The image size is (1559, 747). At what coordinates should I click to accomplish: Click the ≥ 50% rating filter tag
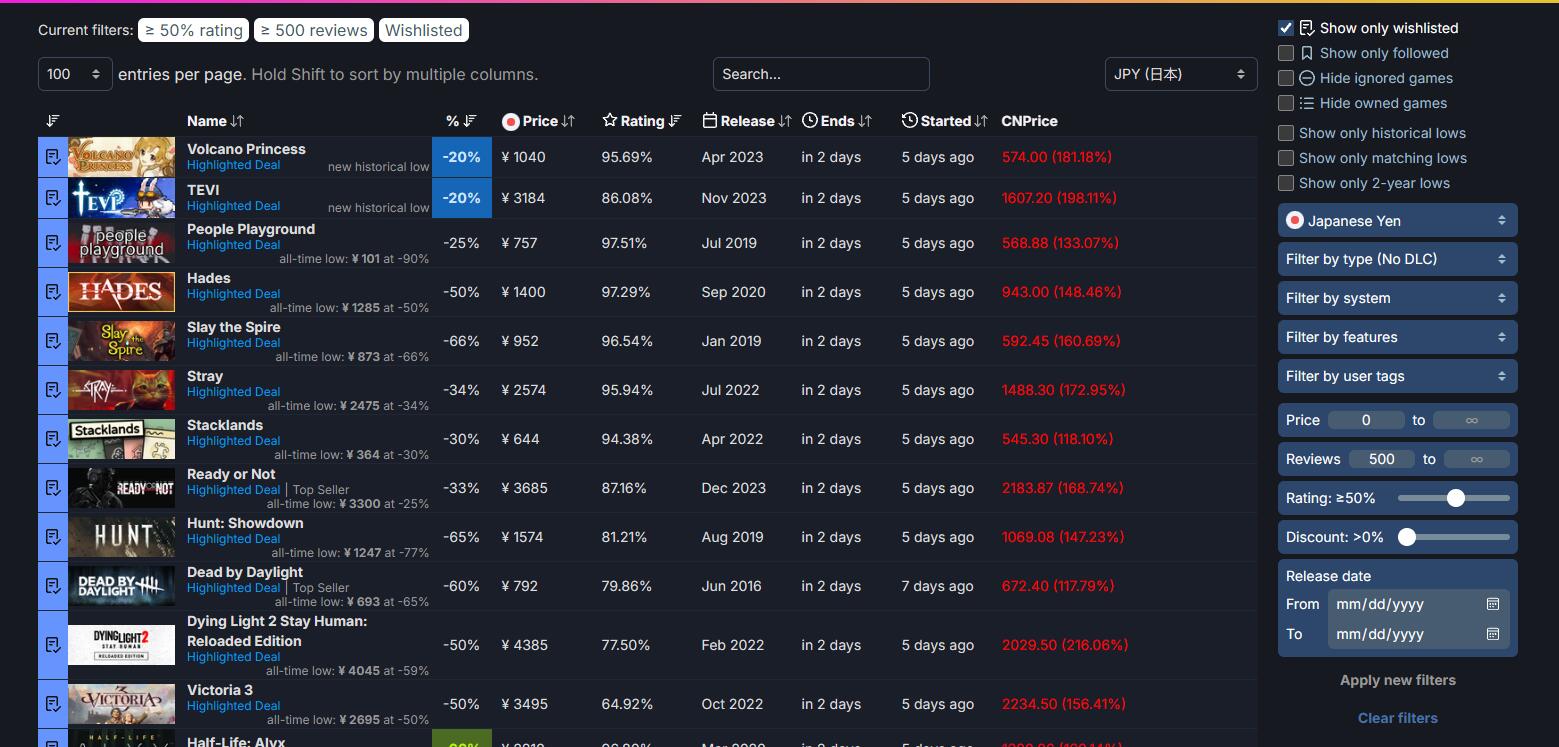194,30
